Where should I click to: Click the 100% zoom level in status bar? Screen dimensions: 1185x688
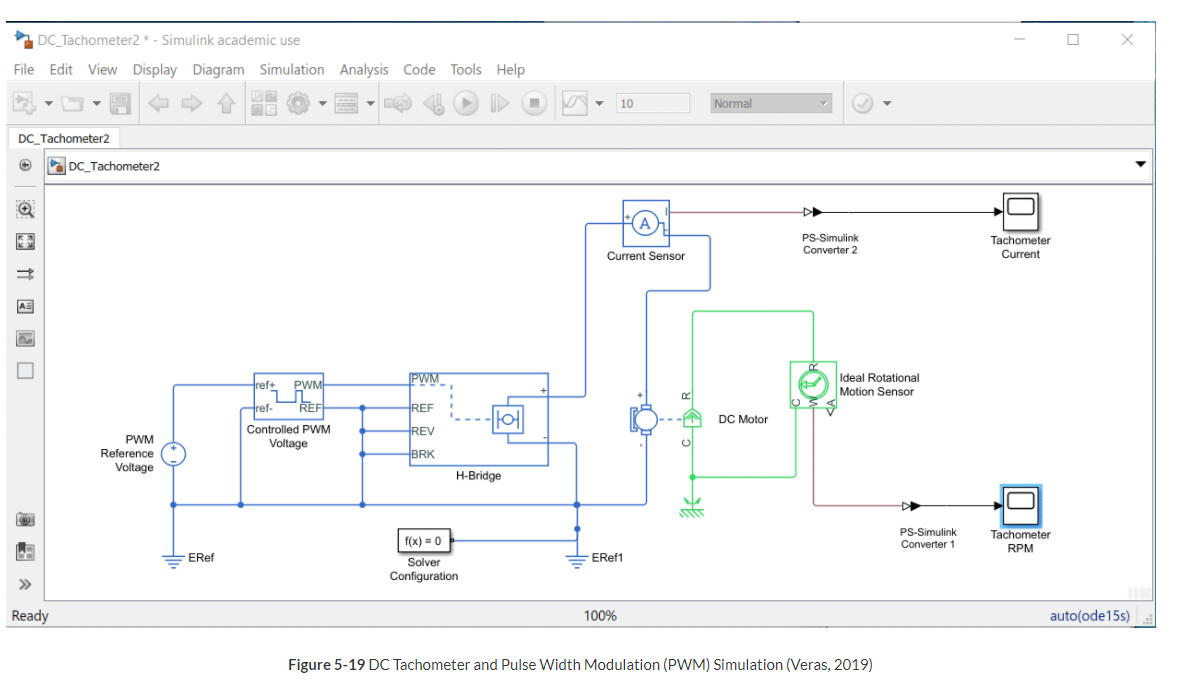tap(600, 615)
